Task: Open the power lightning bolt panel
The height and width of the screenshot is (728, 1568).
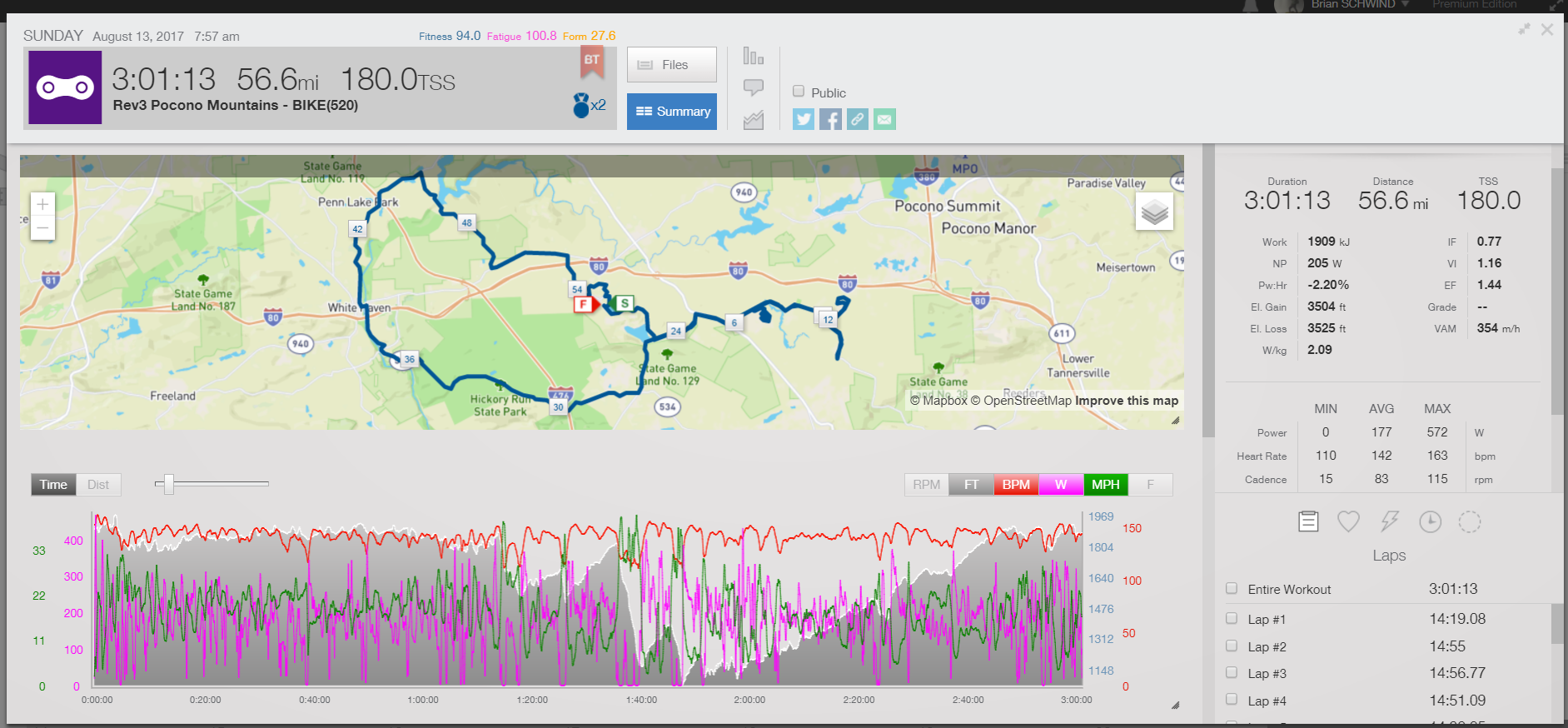Action: (x=1389, y=521)
